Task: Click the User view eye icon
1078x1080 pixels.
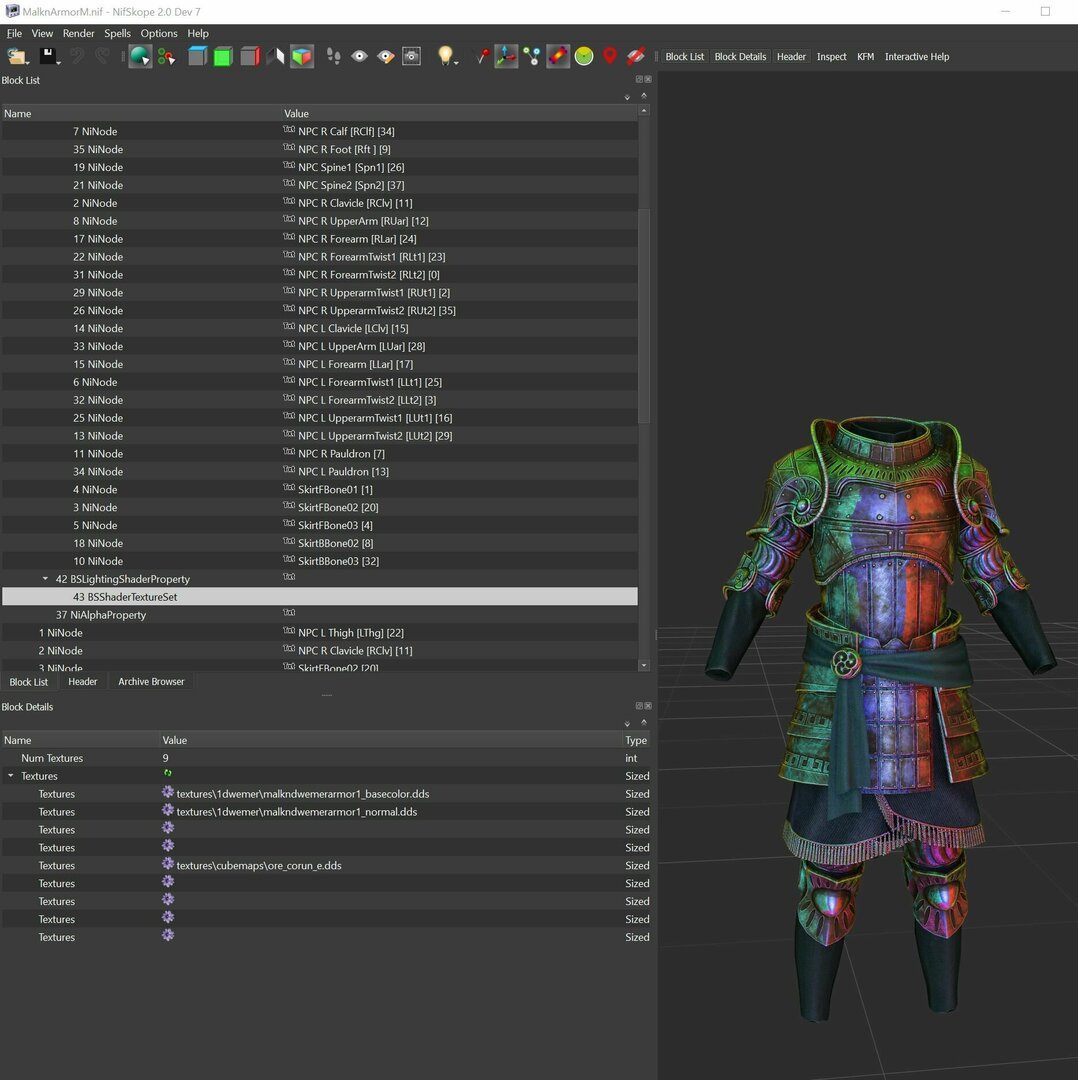Action: pos(360,56)
